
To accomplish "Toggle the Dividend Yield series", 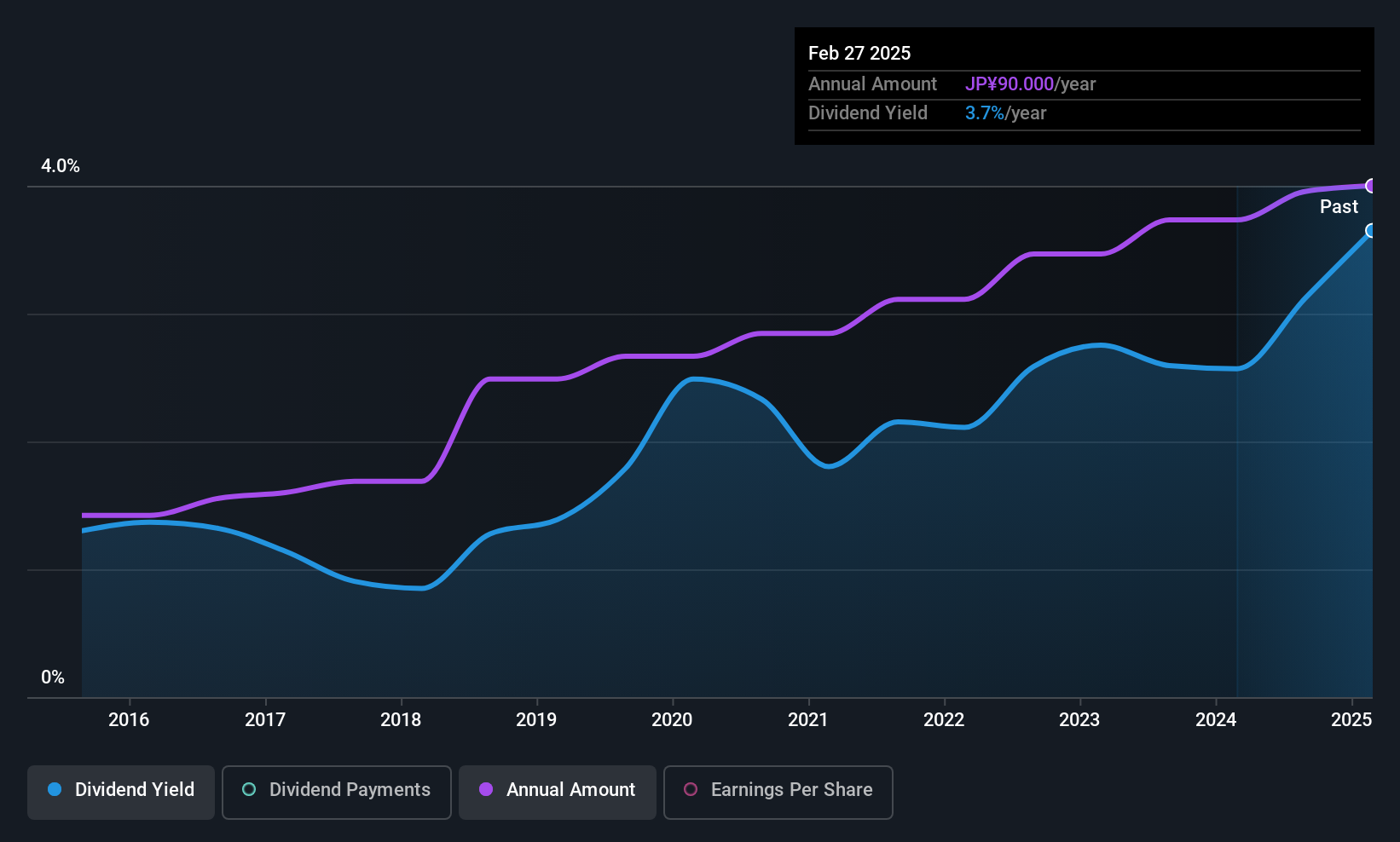I will (x=121, y=793).
